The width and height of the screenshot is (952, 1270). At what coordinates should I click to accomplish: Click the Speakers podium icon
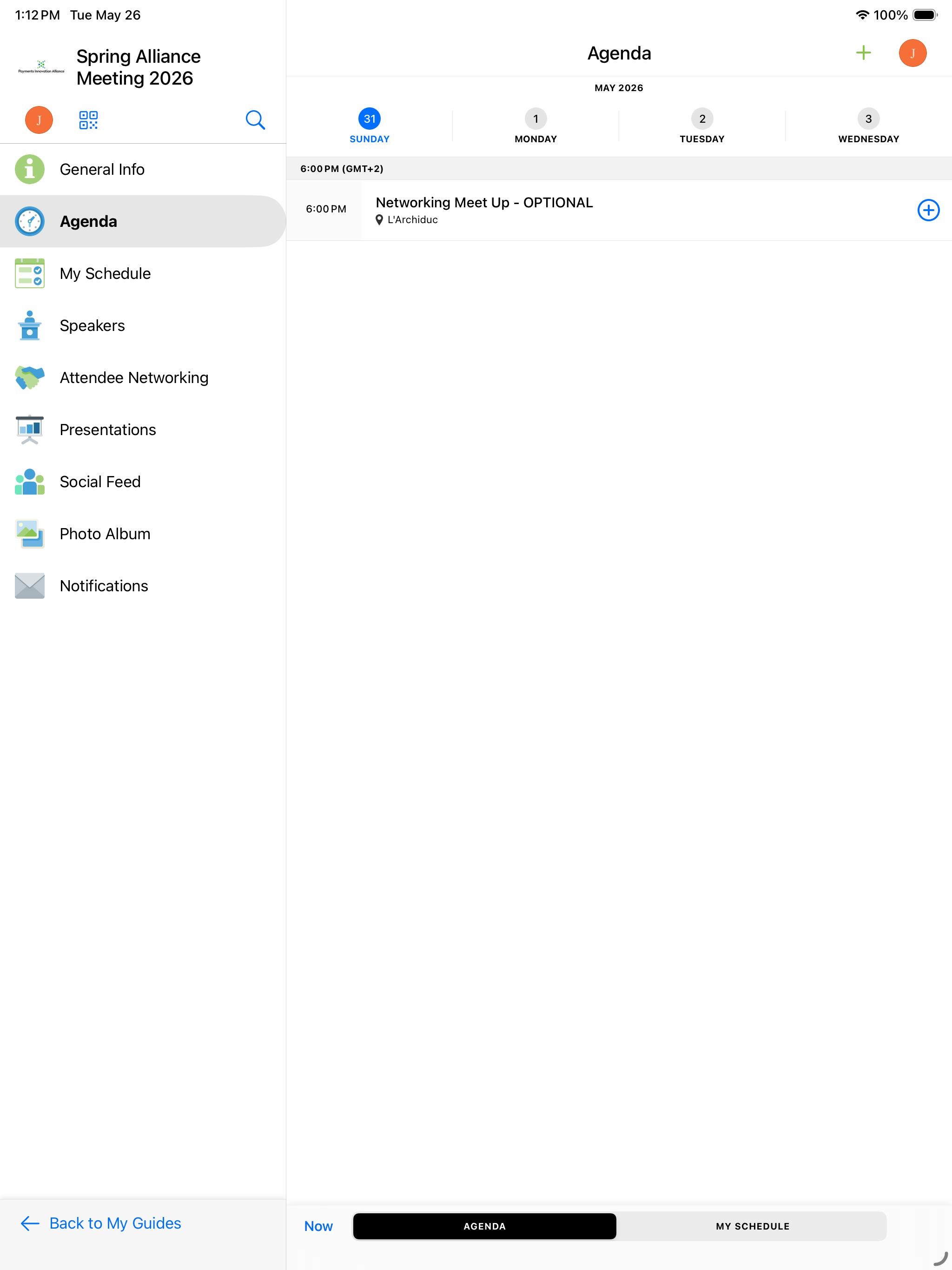[x=30, y=325]
